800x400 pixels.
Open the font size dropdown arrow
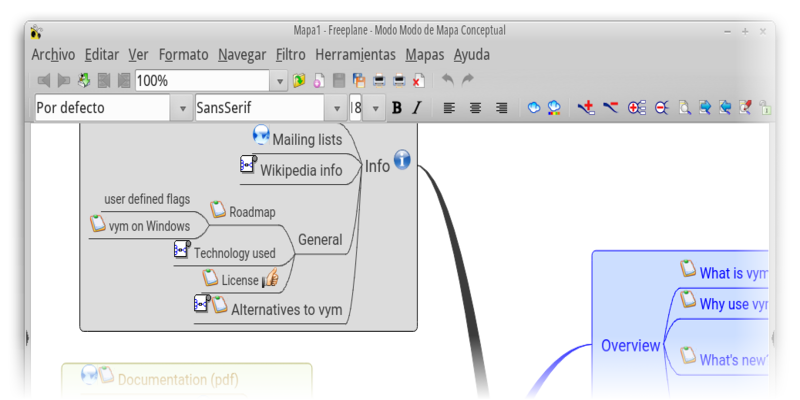point(376,108)
